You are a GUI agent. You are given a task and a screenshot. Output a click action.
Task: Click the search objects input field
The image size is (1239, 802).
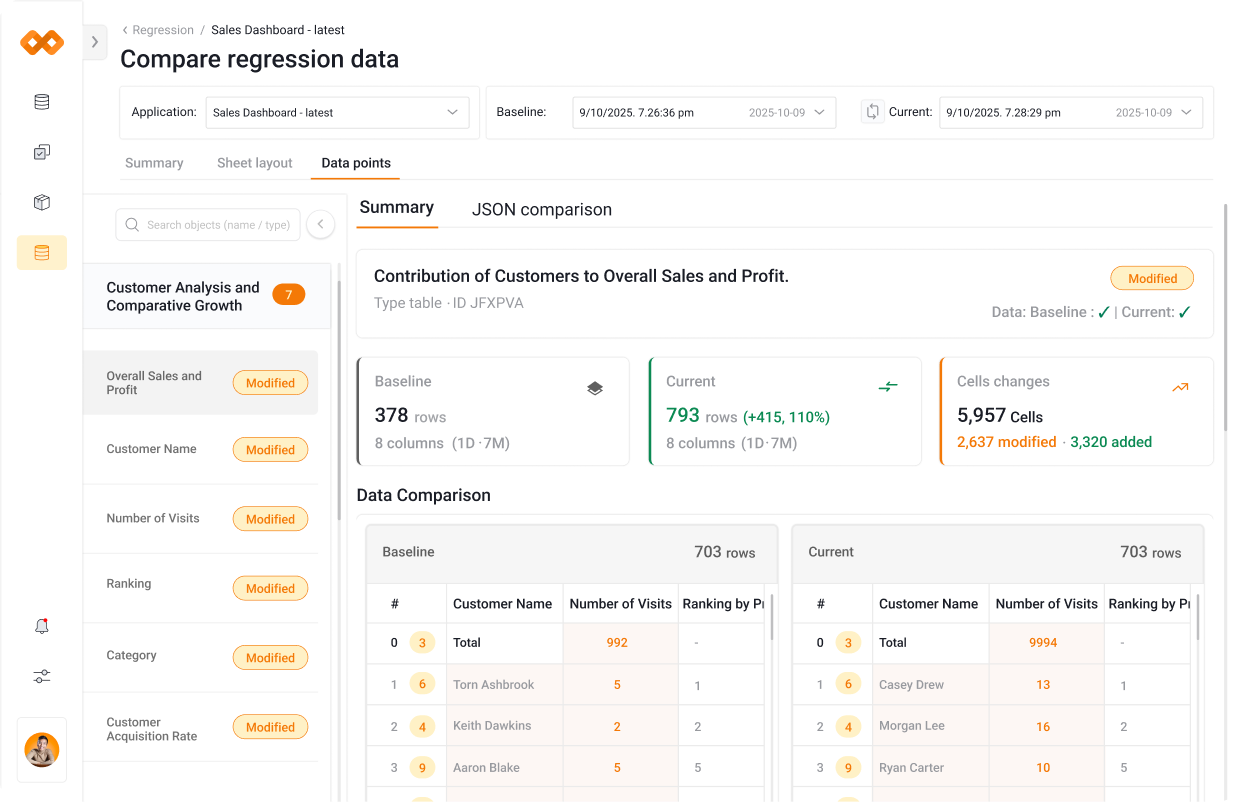click(207, 224)
